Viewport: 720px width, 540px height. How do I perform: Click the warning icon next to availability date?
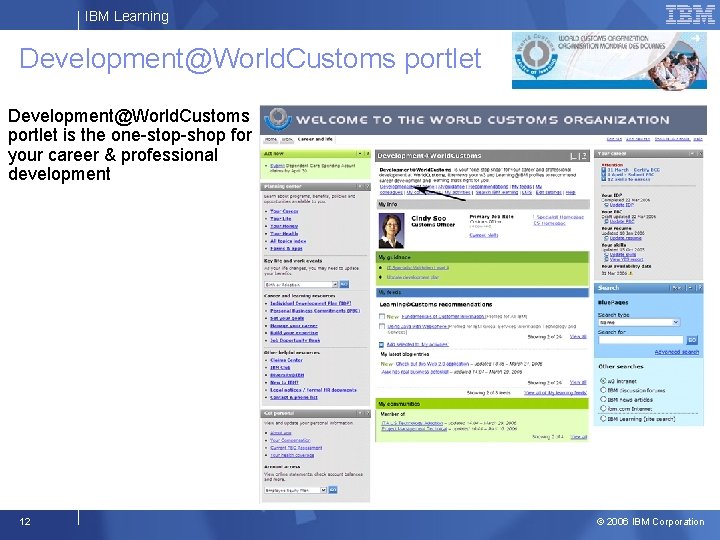point(630,273)
